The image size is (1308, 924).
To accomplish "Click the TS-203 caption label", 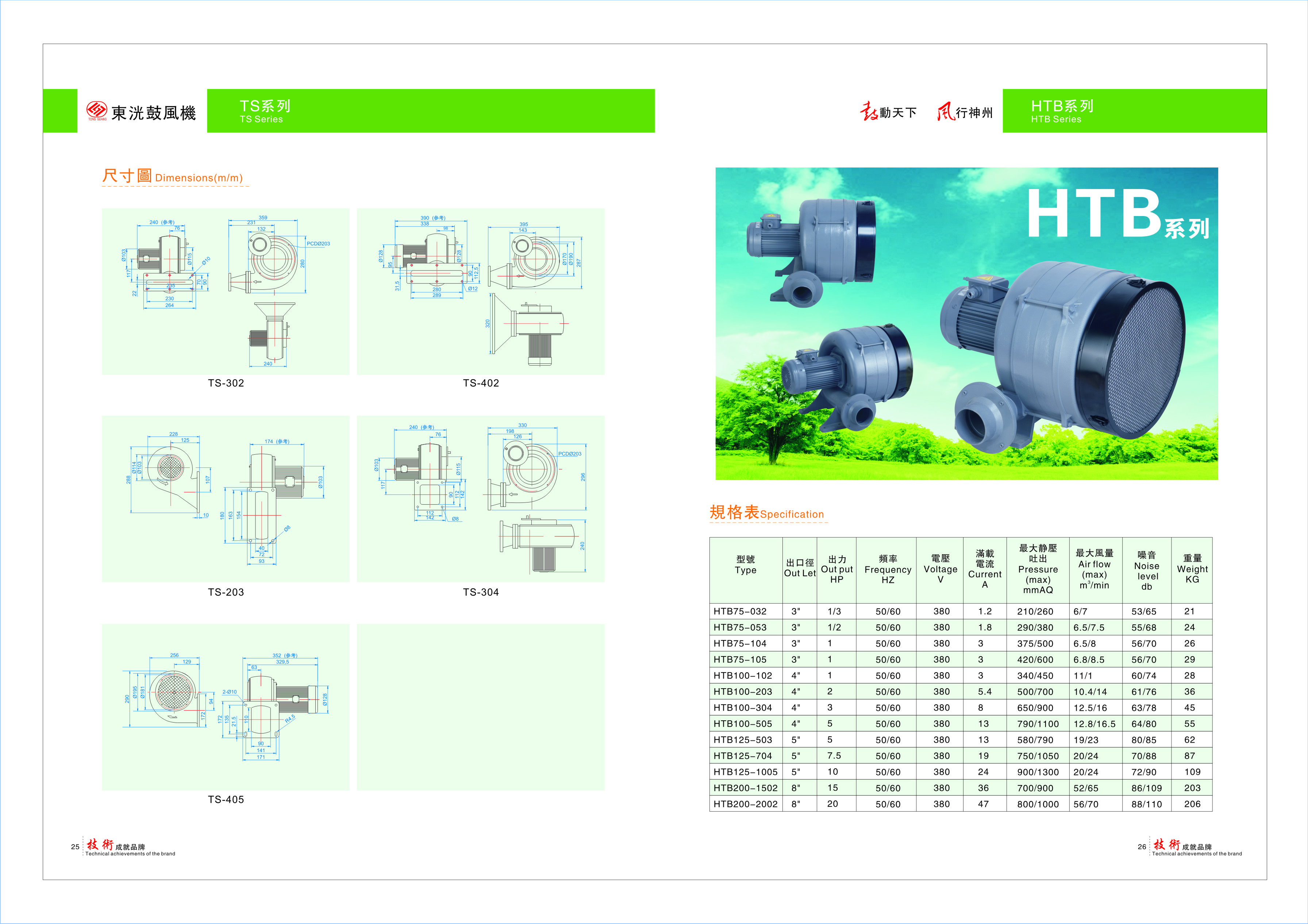I will 226,592.
